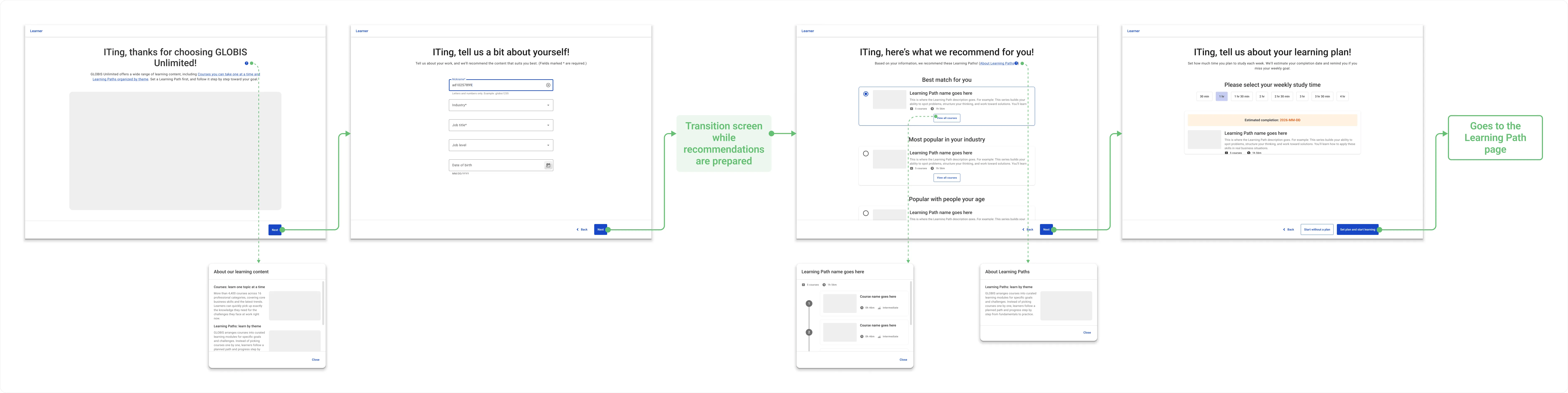Click the large placeholder image on welcome screen
1568x393 pixels.
(175, 151)
